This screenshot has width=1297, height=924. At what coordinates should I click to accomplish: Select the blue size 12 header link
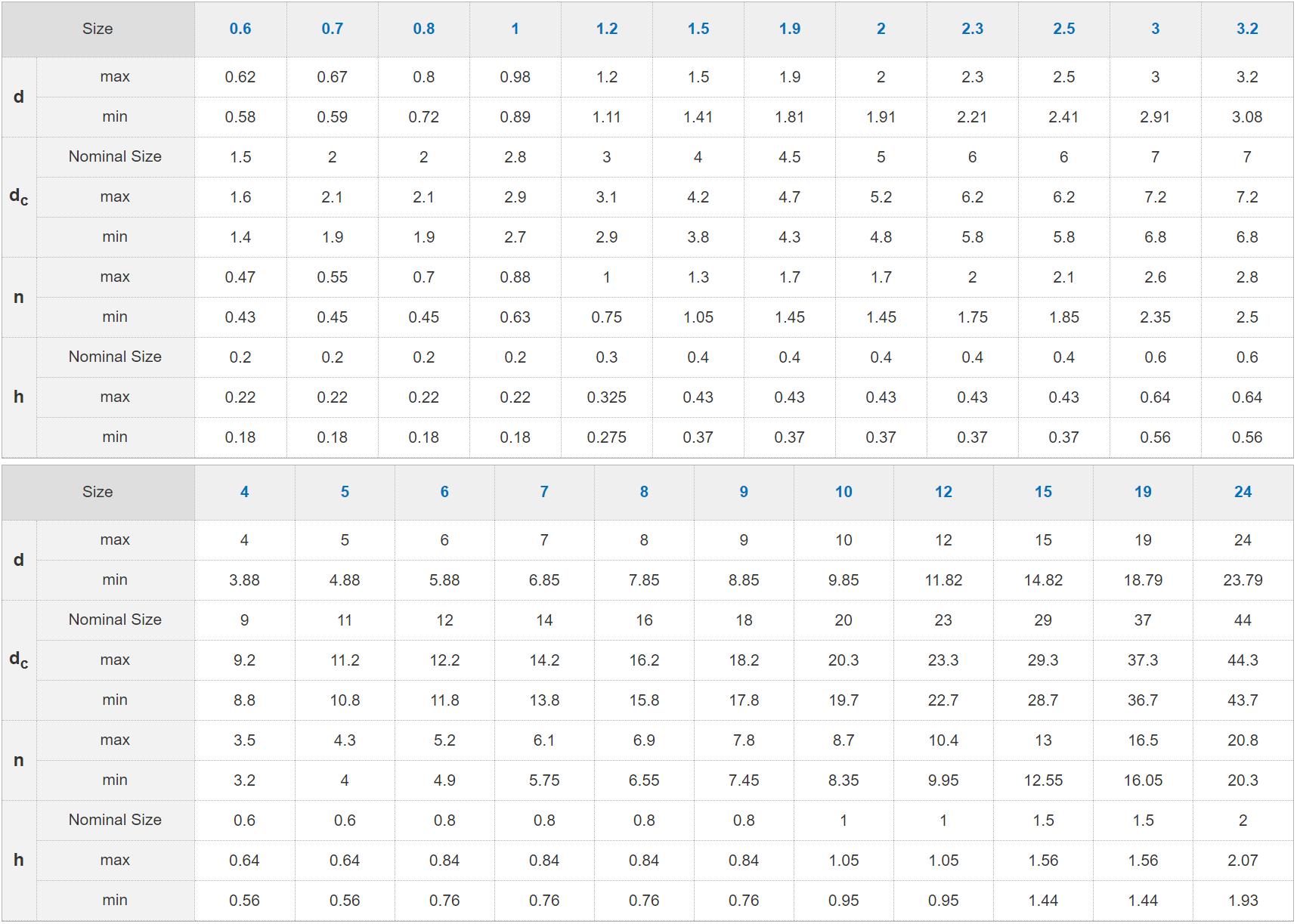[943, 492]
